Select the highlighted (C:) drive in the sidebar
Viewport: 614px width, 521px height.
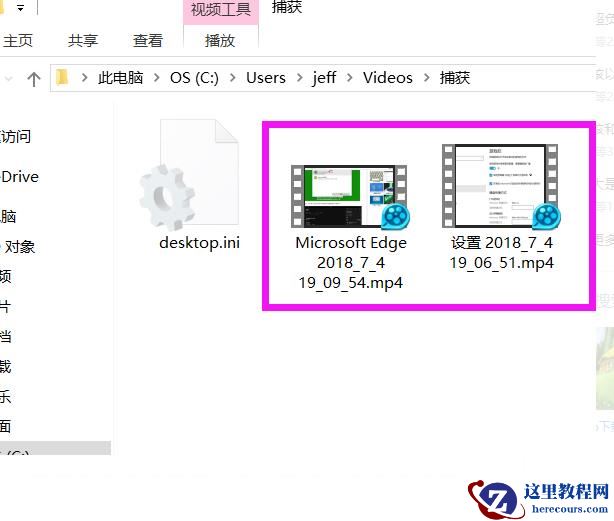(55, 449)
